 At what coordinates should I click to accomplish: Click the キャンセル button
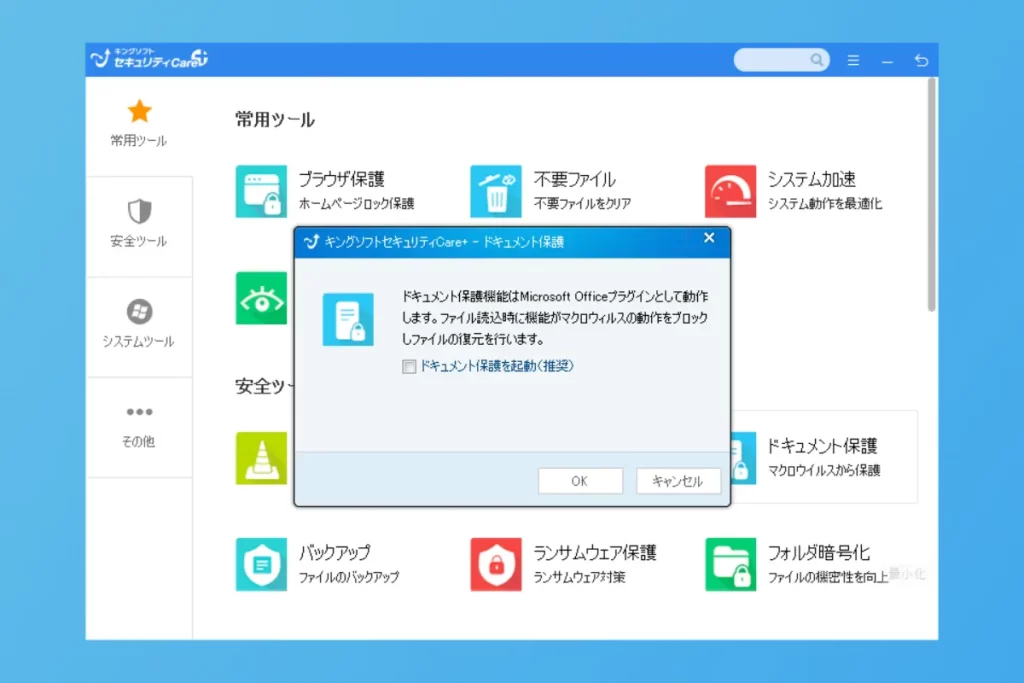(678, 481)
